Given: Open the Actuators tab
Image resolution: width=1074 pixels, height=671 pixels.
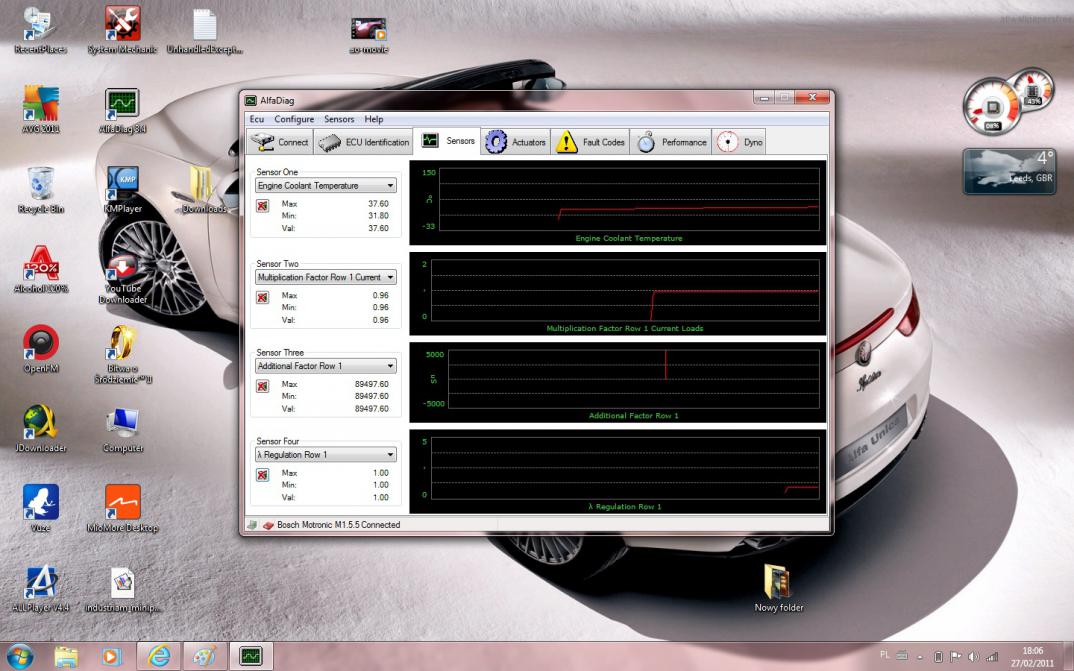Looking at the screenshot, I should pyautogui.click(x=516, y=142).
